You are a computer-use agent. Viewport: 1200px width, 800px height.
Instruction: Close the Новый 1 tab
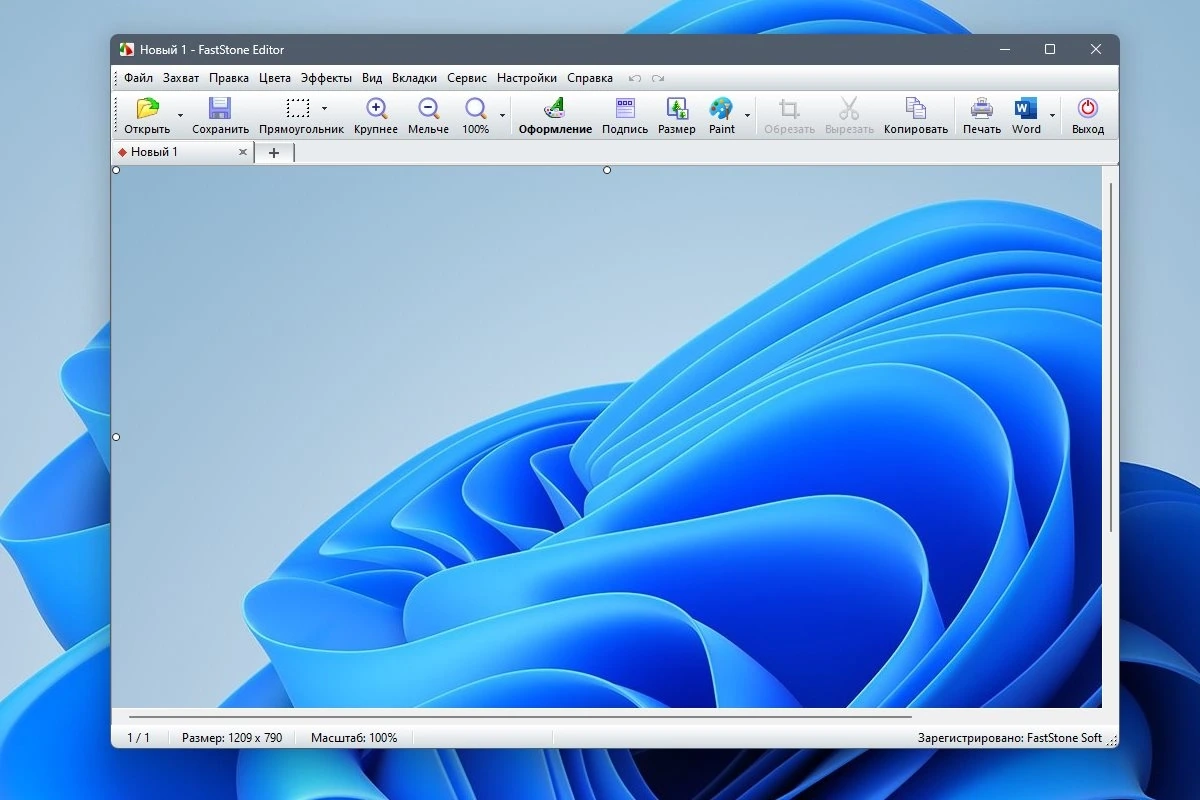pos(242,152)
